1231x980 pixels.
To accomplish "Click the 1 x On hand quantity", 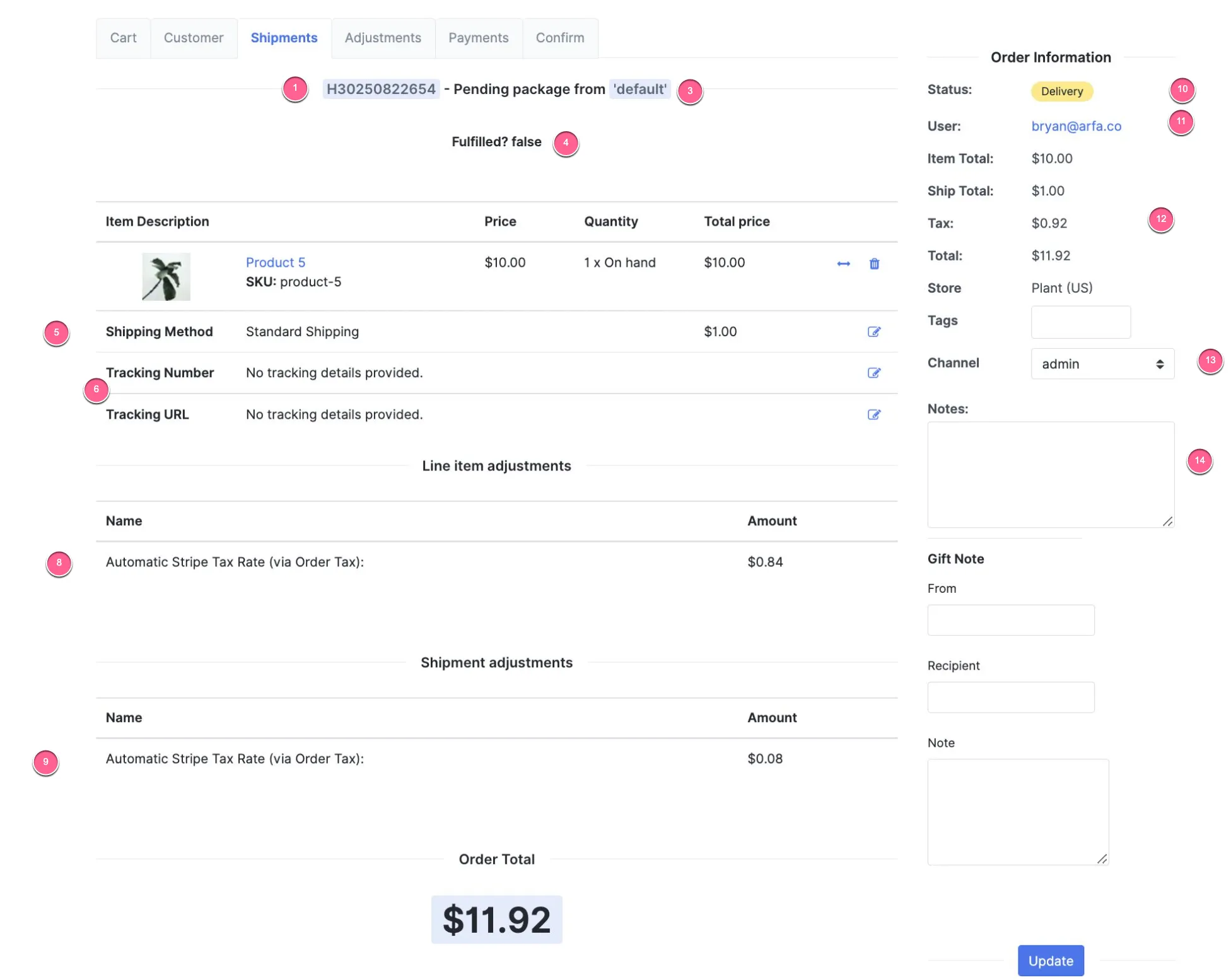I will pyautogui.click(x=620, y=262).
